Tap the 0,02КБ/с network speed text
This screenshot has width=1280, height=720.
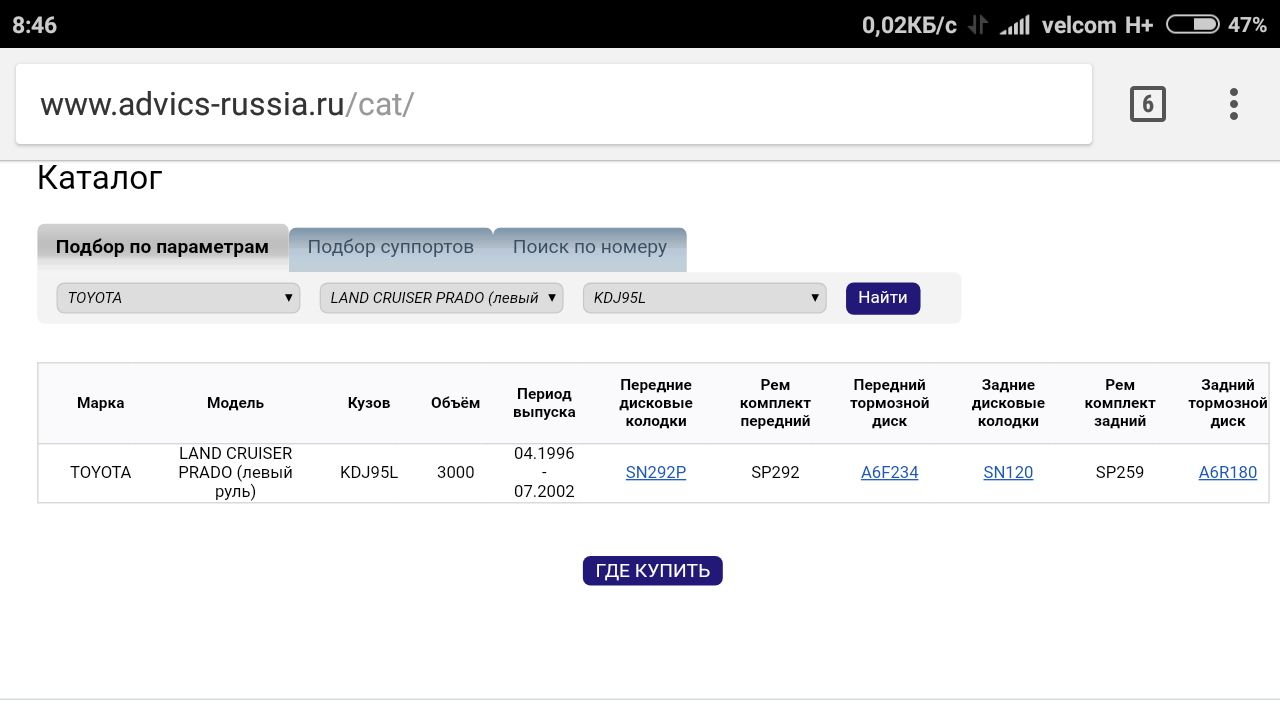[x=910, y=25]
